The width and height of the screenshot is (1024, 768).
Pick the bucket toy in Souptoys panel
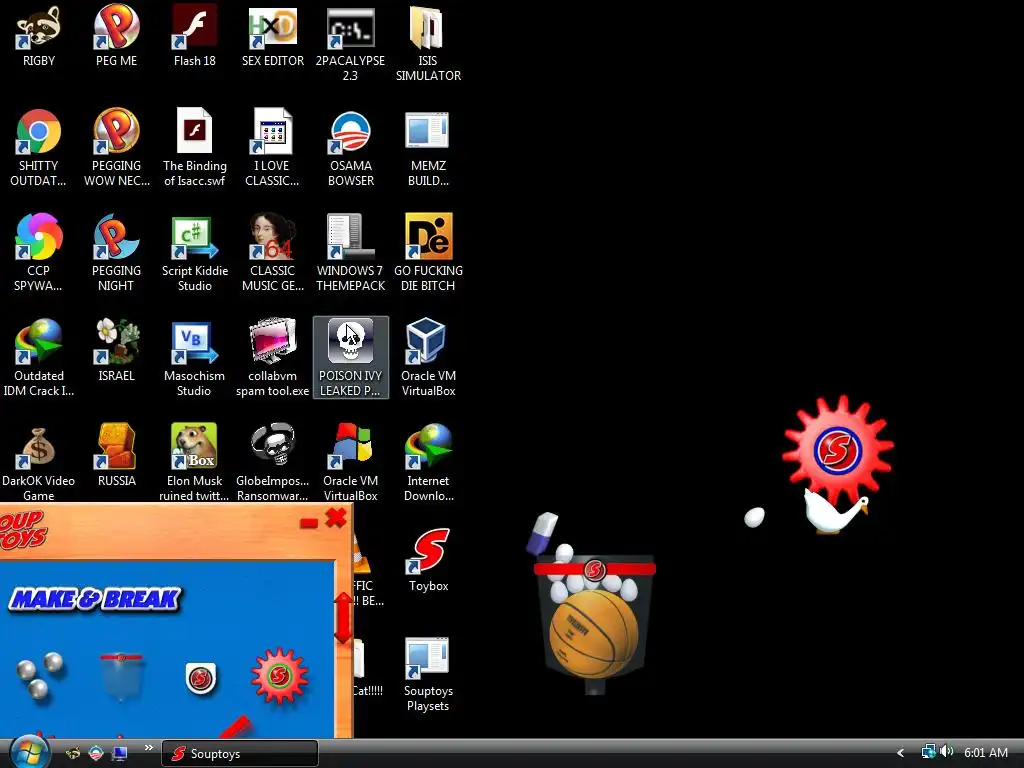point(121,676)
